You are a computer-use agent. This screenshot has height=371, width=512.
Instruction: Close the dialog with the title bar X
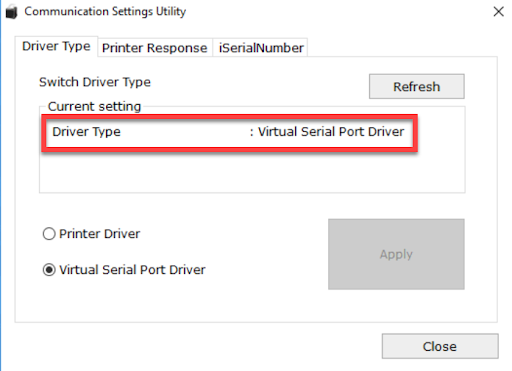click(498, 12)
